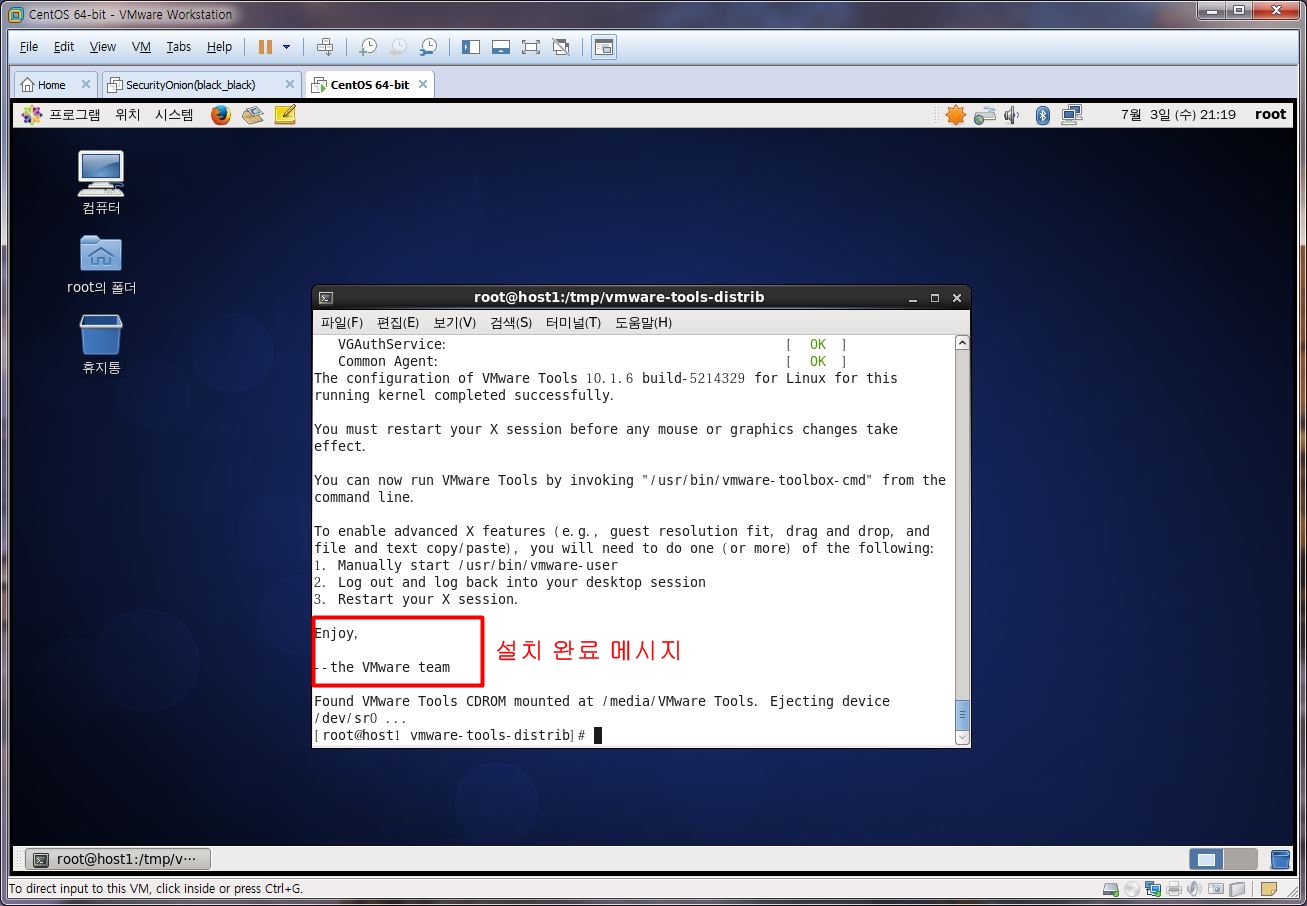Image resolution: width=1307 pixels, height=906 pixels.
Task: Switch to the second workspace
Action: click(x=1241, y=859)
